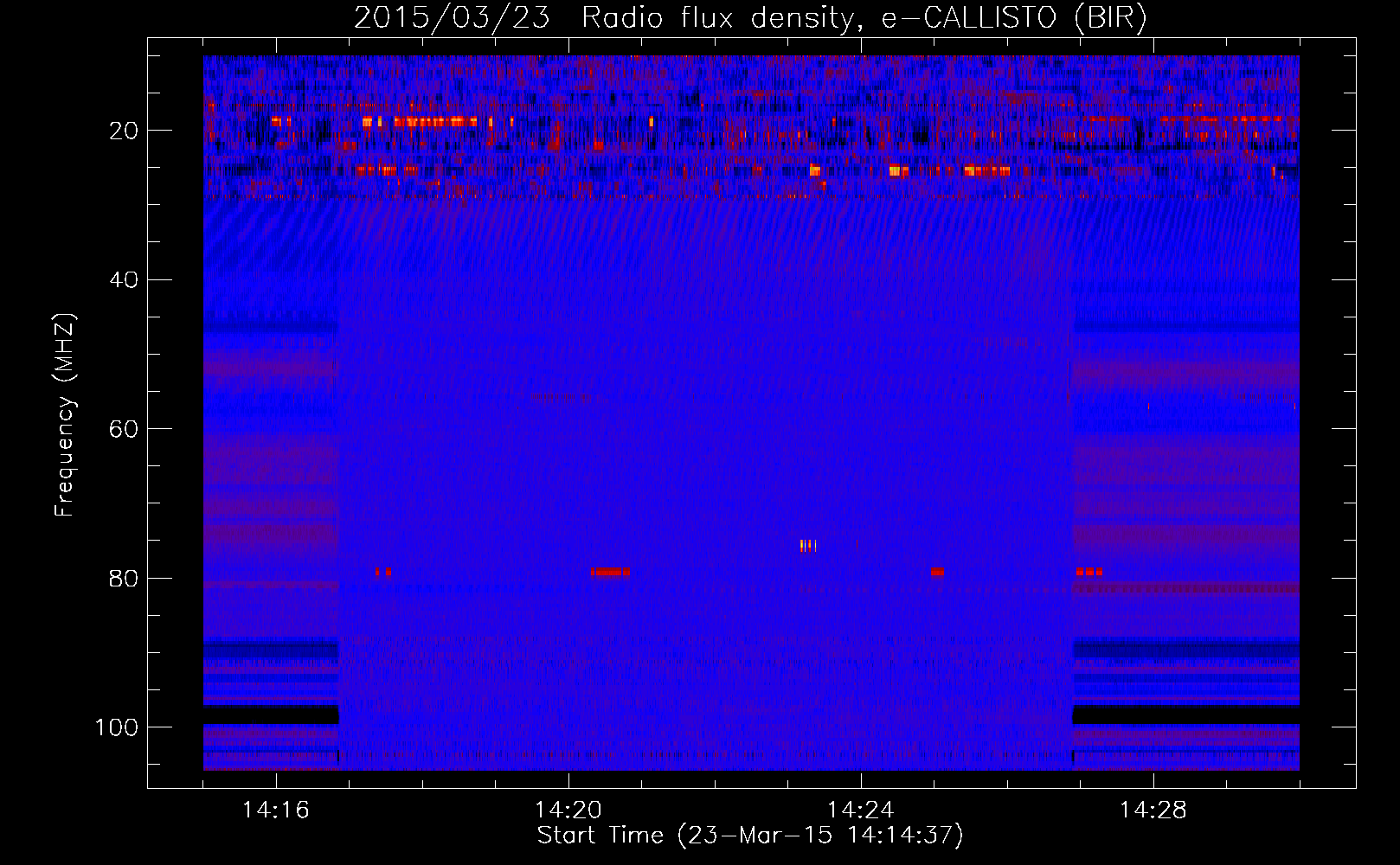
Task: Click the 14:28 time tick label
Action: [1153, 810]
